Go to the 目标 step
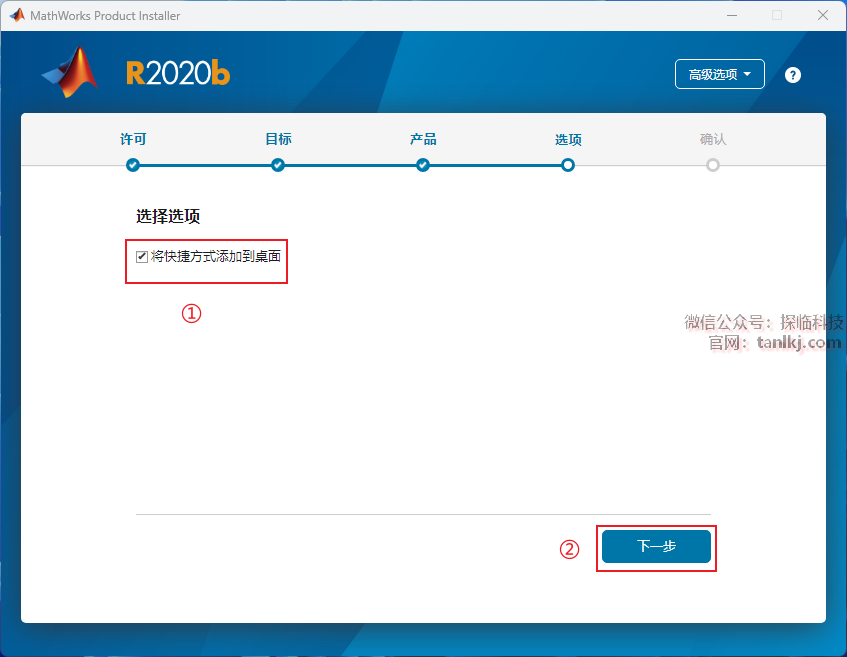This screenshot has height=657, width=847. coord(278,139)
